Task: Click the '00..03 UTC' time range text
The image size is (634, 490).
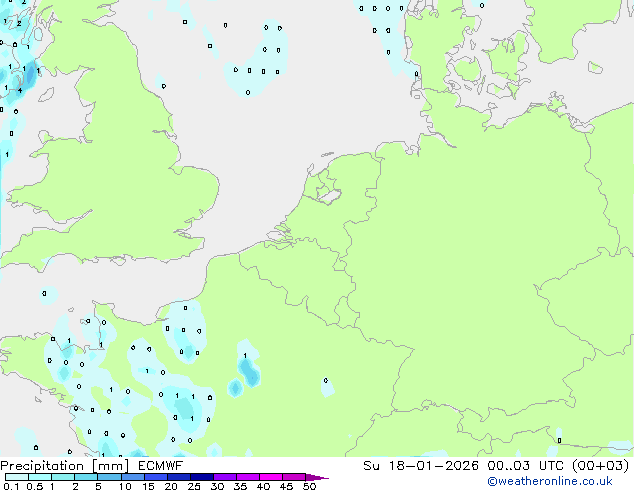Action: 525,466
